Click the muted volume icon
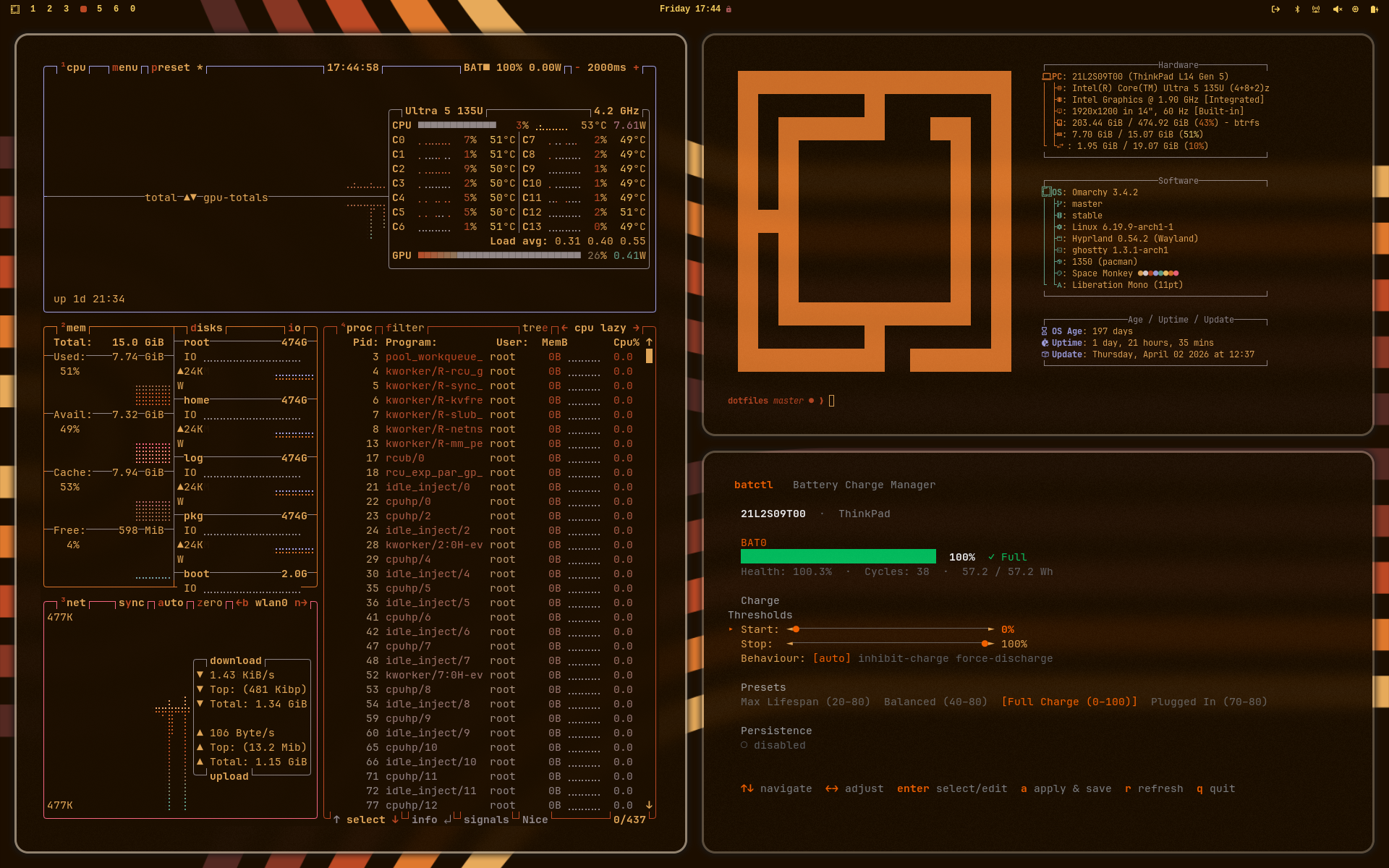Image resolution: width=1389 pixels, height=868 pixels. 1337,9
